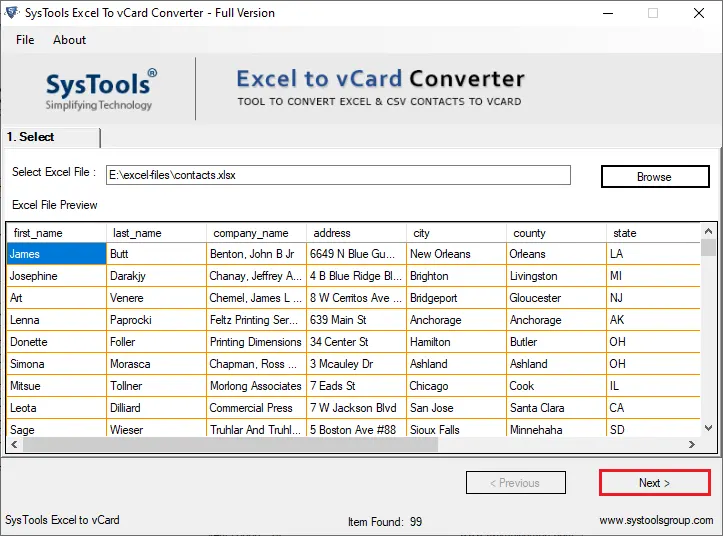
Task: Select the '639 Main St' cell
Action: (356, 320)
